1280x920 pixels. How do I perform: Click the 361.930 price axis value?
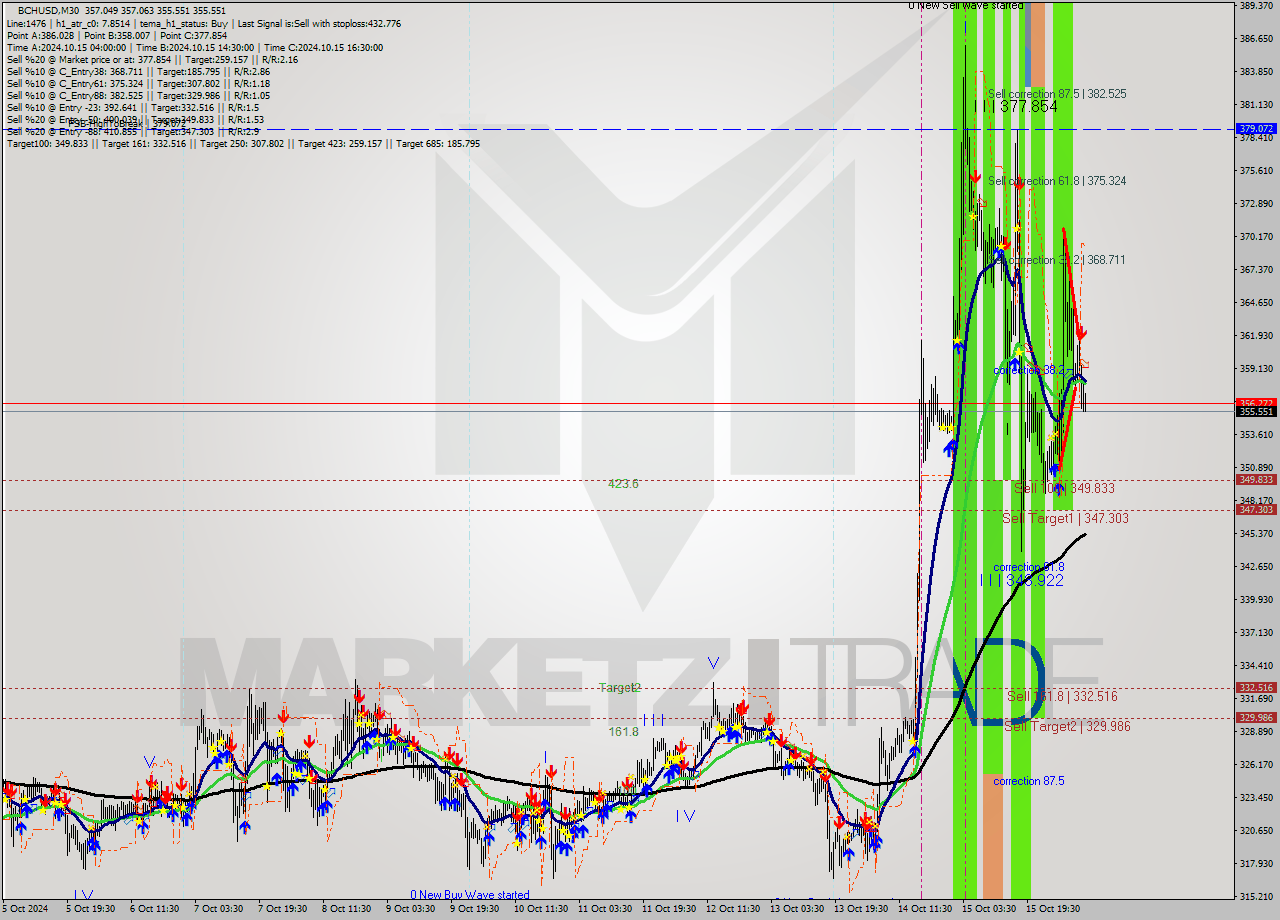pyautogui.click(x=1256, y=336)
